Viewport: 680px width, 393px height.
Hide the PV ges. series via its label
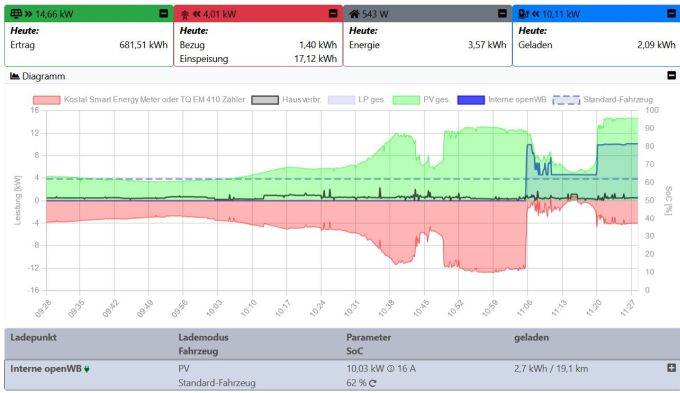click(436, 99)
